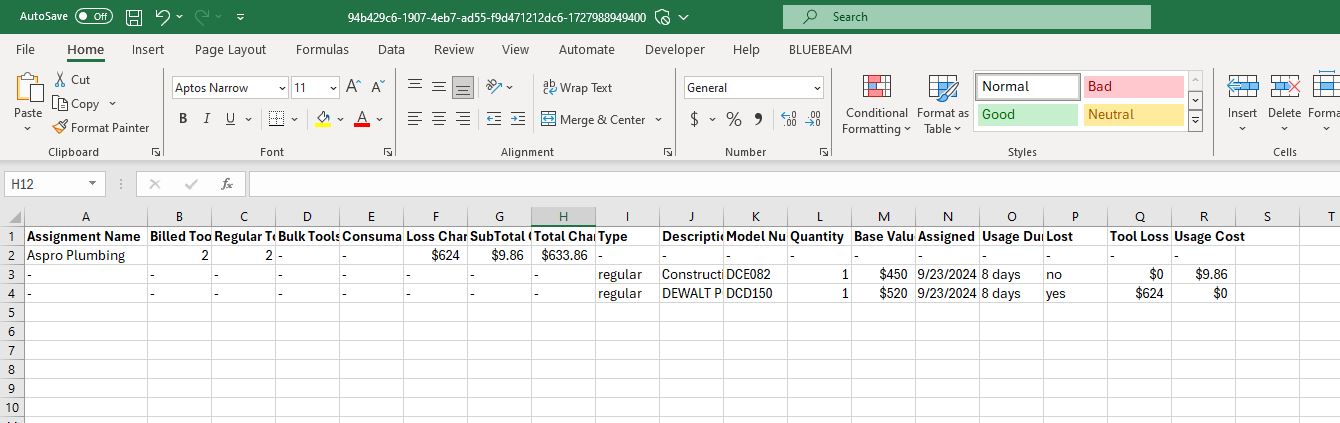Expand the Copy options arrow
The width and height of the screenshot is (1340, 423).
tap(112, 103)
